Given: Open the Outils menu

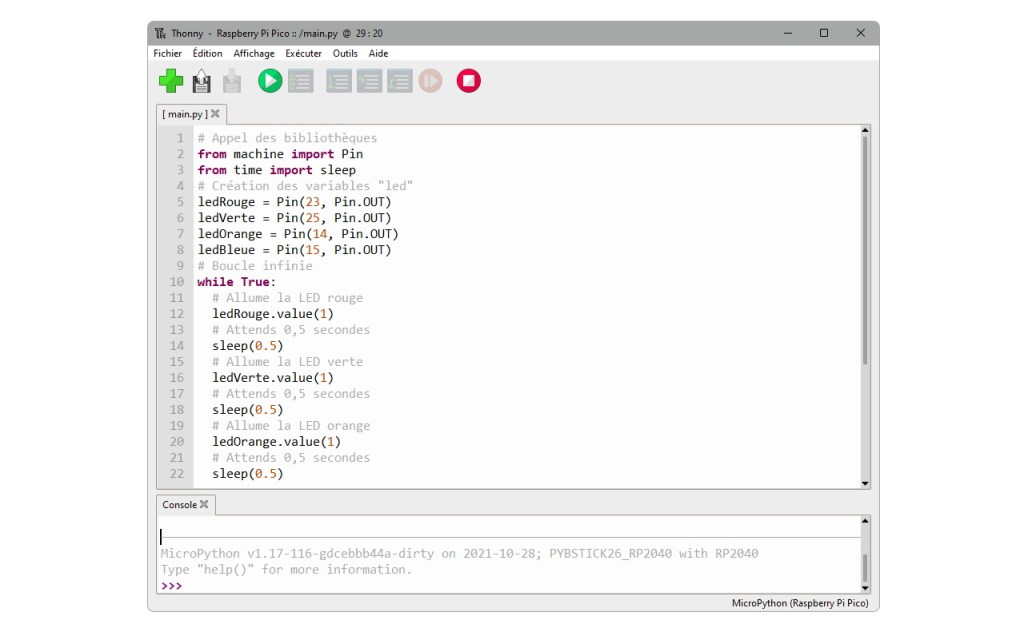Looking at the screenshot, I should pos(345,53).
